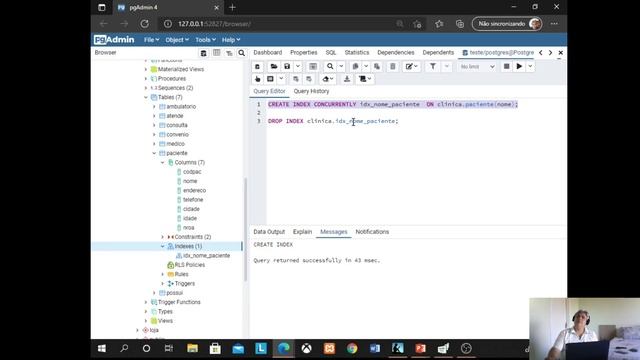This screenshot has width=640, height=360.
Task: Commit icon in second toolbar row
Action: pyautogui.click(x=296, y=79)
